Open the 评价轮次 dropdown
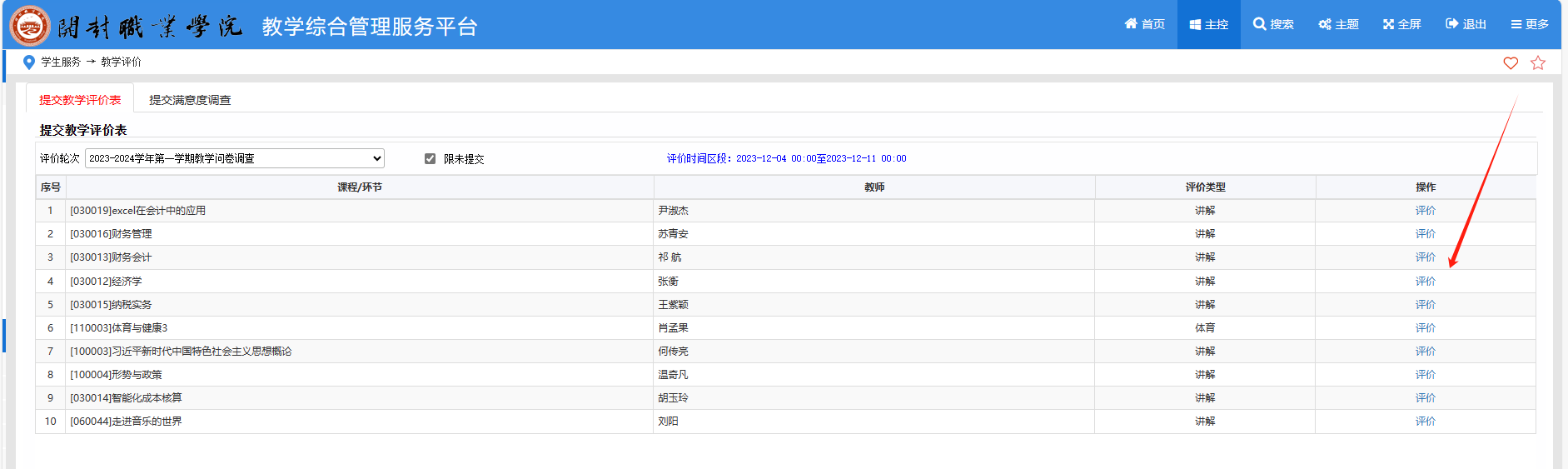1568x469 pixels. 235,158
